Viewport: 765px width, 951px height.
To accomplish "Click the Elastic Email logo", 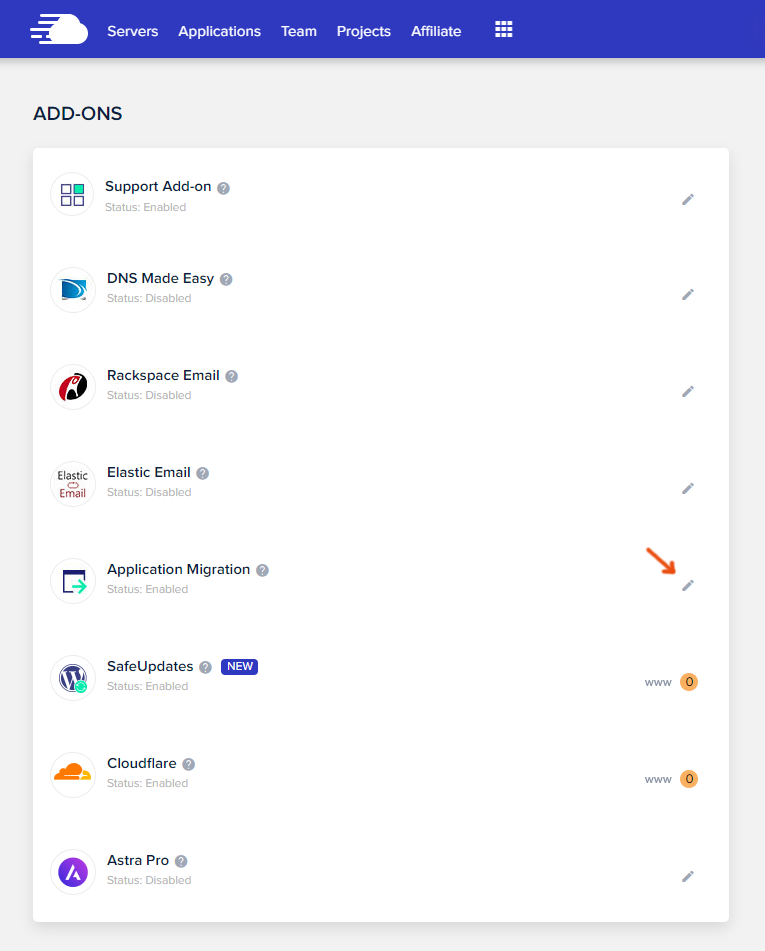I will tap(73, 484).
